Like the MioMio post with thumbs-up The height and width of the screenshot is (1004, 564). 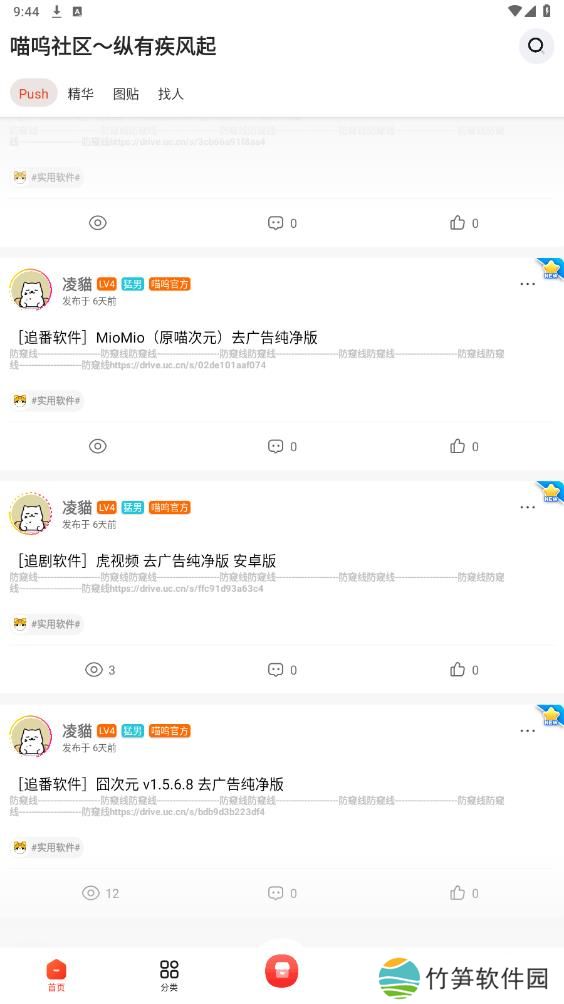click(464, 446)
